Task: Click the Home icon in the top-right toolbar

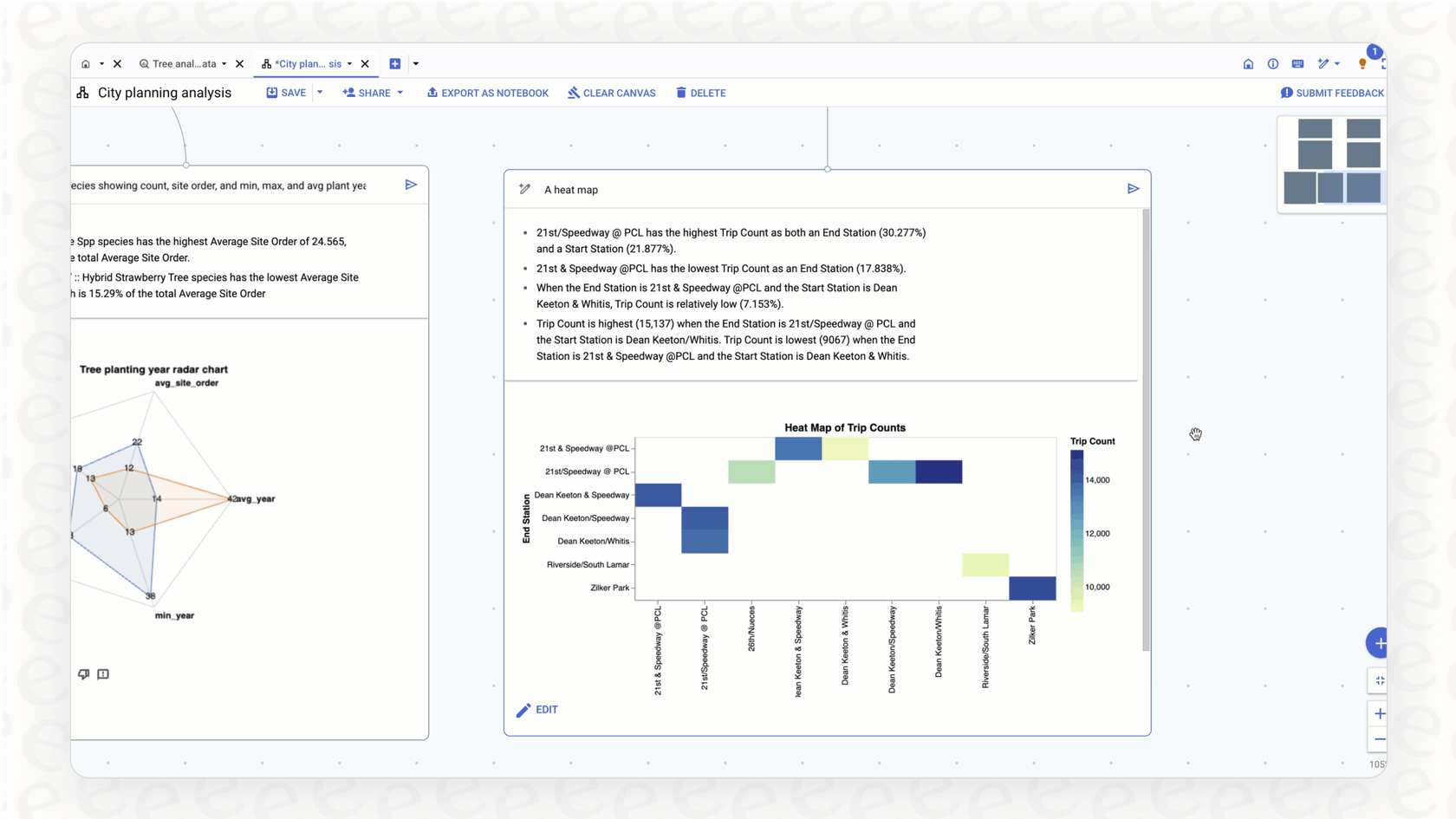Action: pyautogui.click(x=1248, y=63)
